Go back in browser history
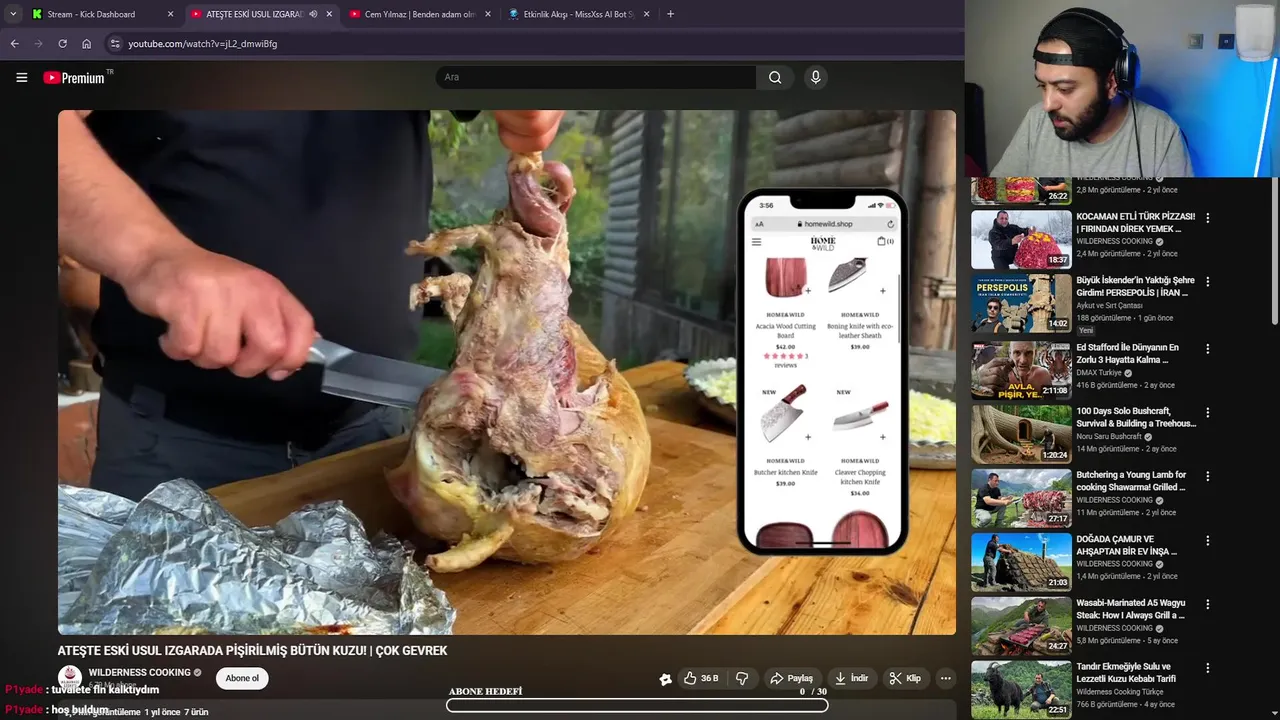This screenshot has width=1280, height=720. pyautogui.click(x=14, y=44)
